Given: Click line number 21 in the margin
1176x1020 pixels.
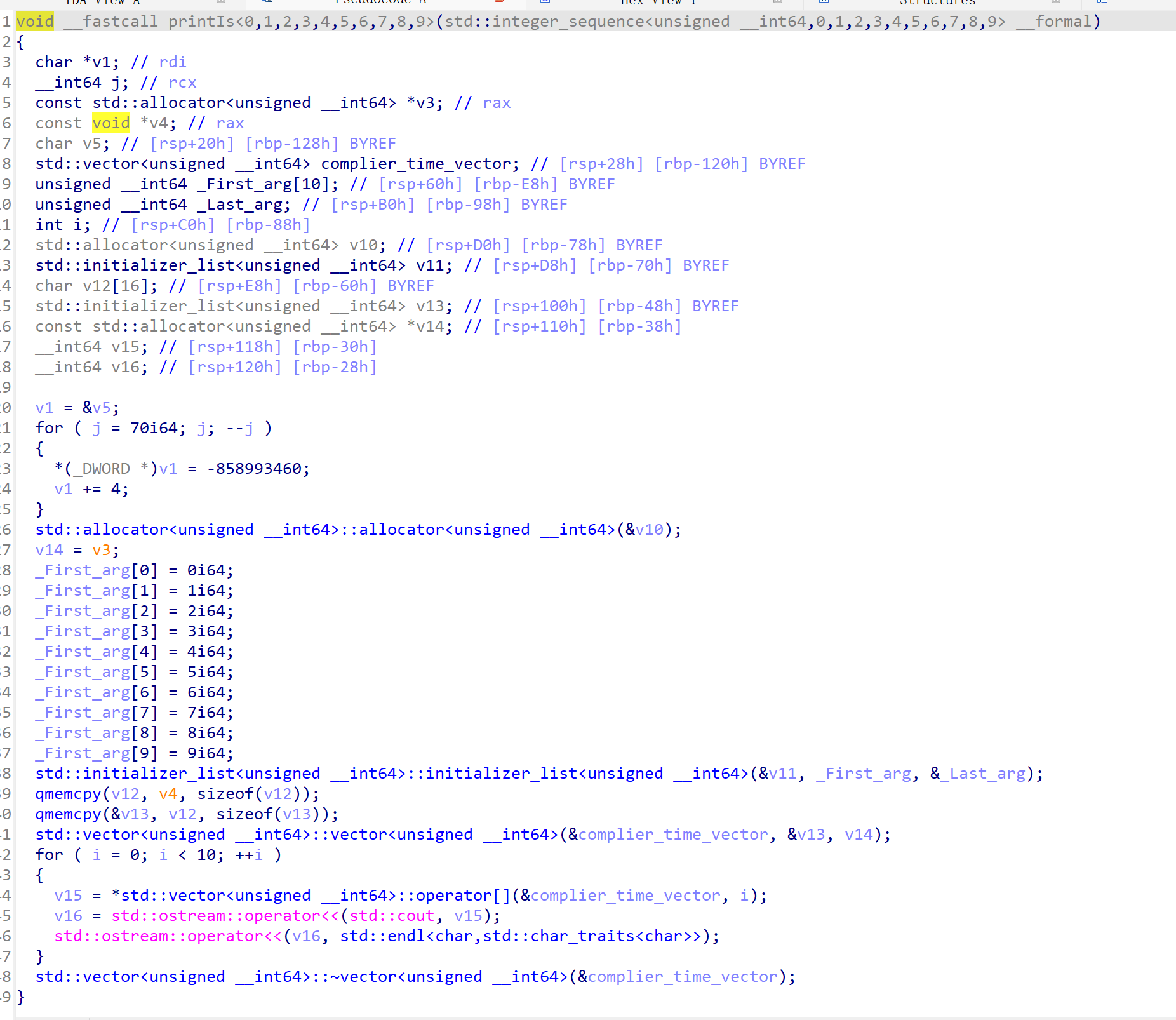Looking at the screenshot, I should pyautogui.click(x=5, y=427).
